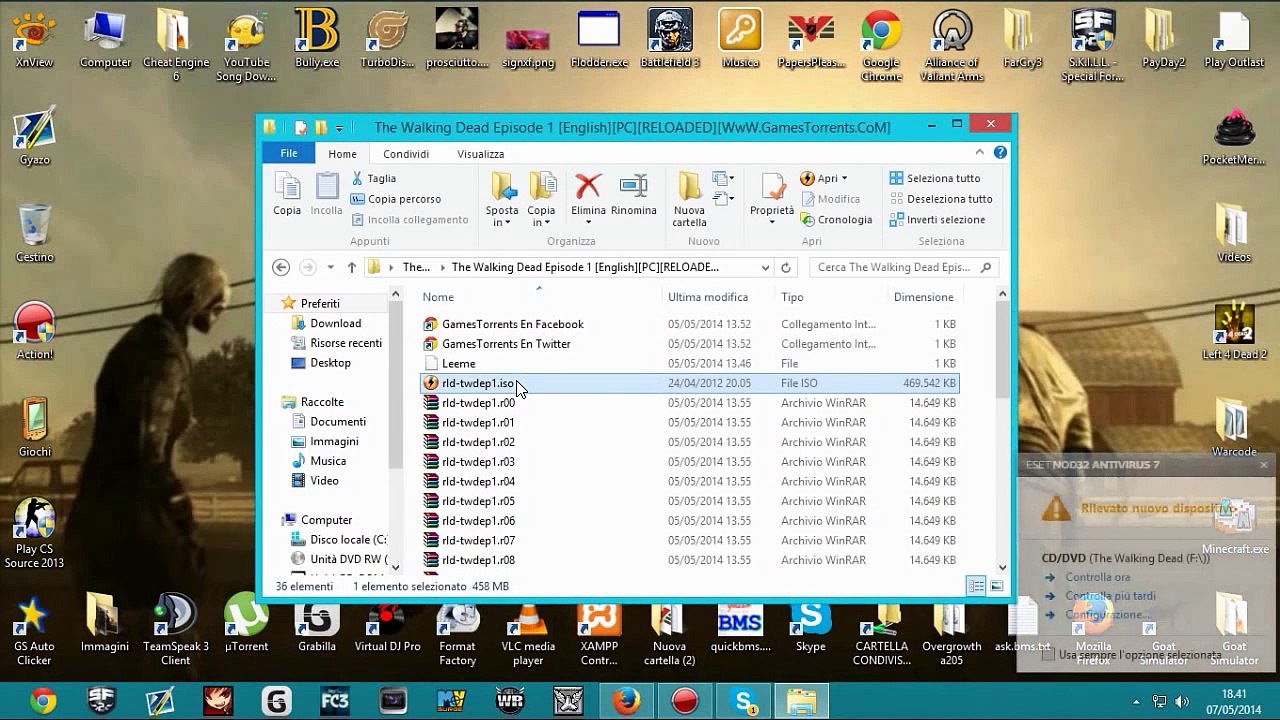Screen dimensions: 1280x720
Task: Rename the file using Rinomina
Action: 633,194
